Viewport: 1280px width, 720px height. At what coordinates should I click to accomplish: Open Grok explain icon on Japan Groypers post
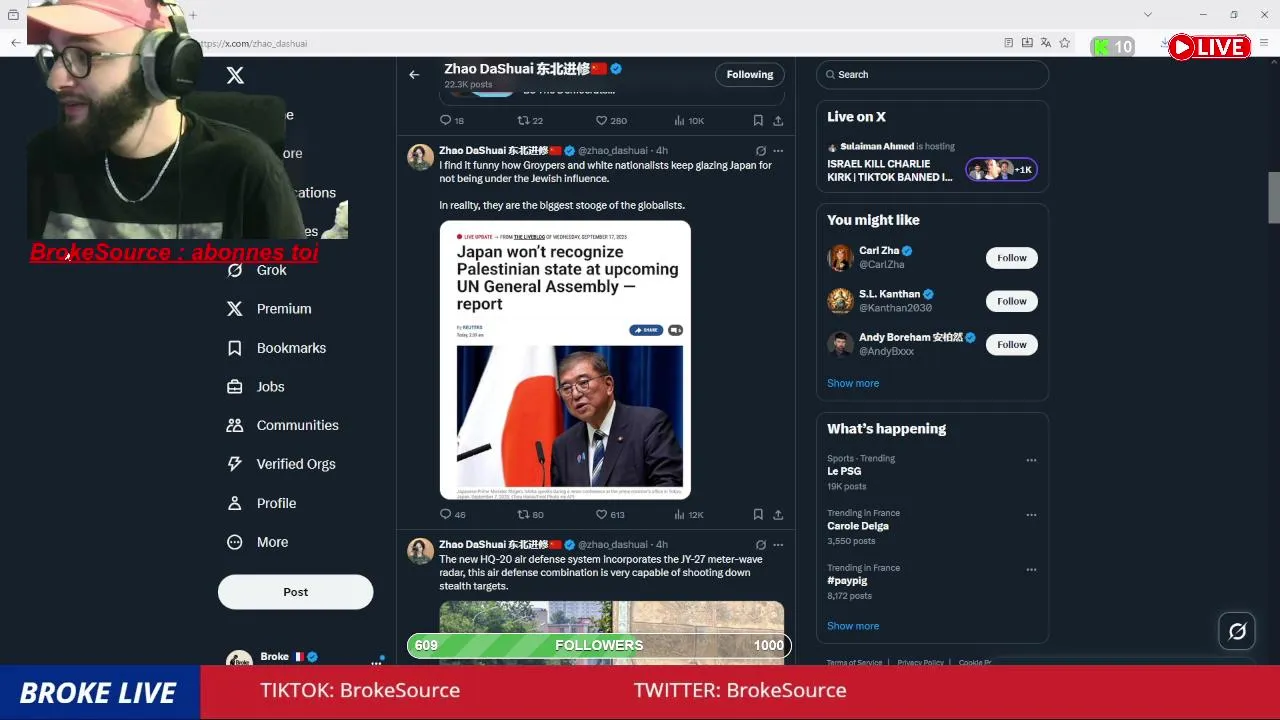tap(761, 151)
